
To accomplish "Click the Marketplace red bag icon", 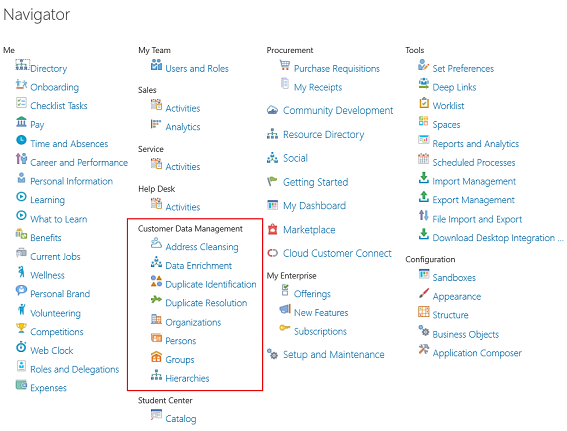I will click(x=272, y=229).
